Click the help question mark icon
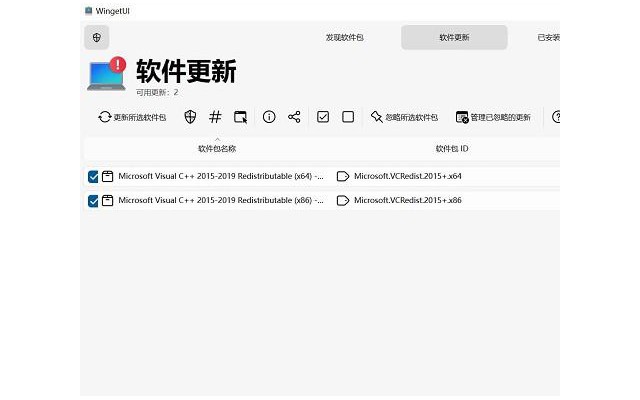The height and width of the screenshot is (400, 640). [556, 117]
